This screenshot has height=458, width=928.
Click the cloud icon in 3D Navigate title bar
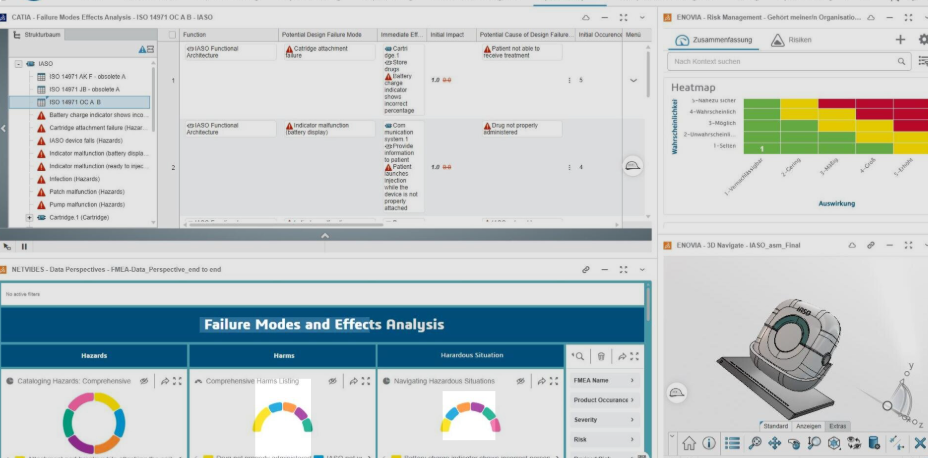coord(852,245)
